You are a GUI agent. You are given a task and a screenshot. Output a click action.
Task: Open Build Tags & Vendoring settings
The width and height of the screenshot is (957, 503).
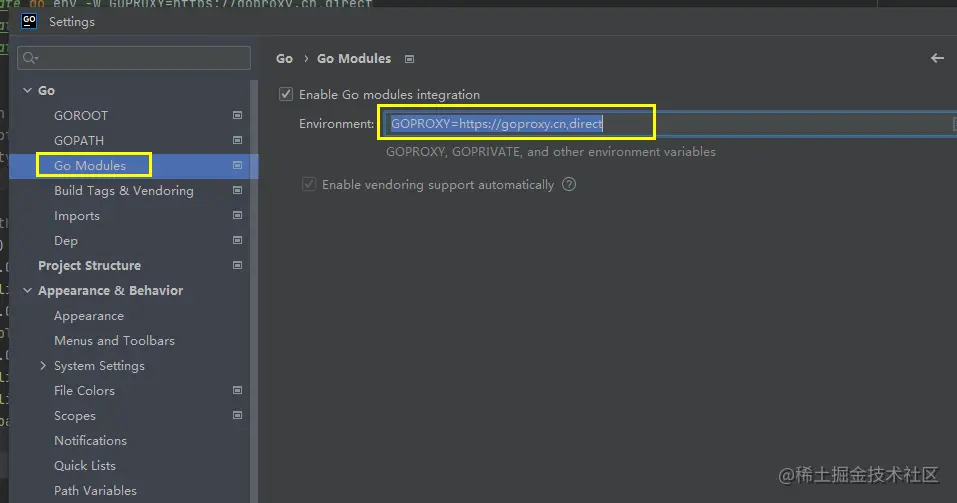[x=124, y=190]
